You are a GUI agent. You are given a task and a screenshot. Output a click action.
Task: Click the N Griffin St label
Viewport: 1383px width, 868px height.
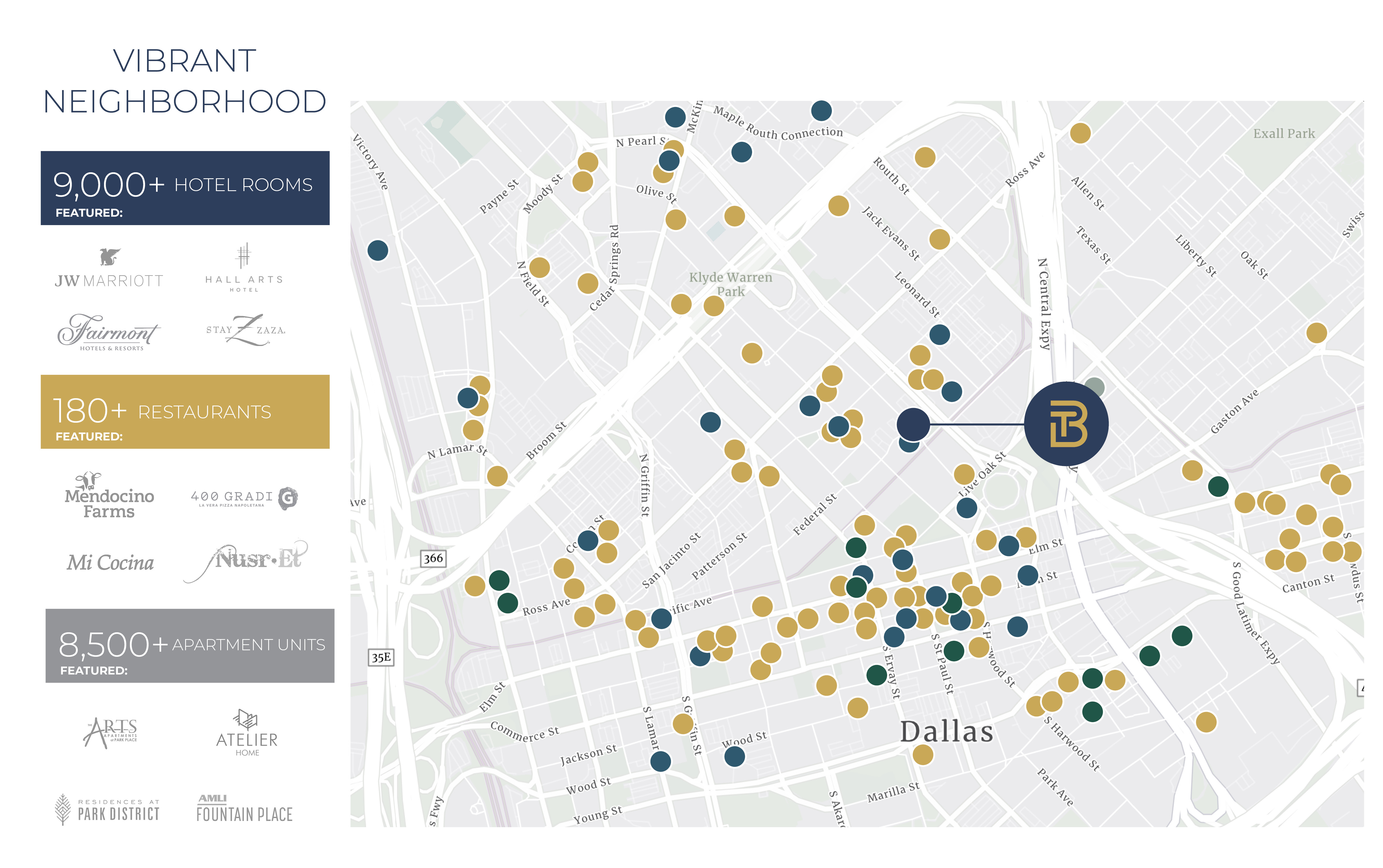tap(645, 485)
